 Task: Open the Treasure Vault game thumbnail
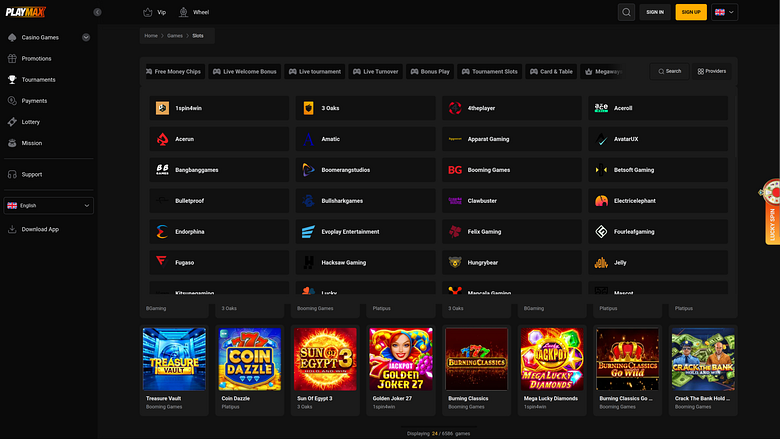[x=174, y=359]
